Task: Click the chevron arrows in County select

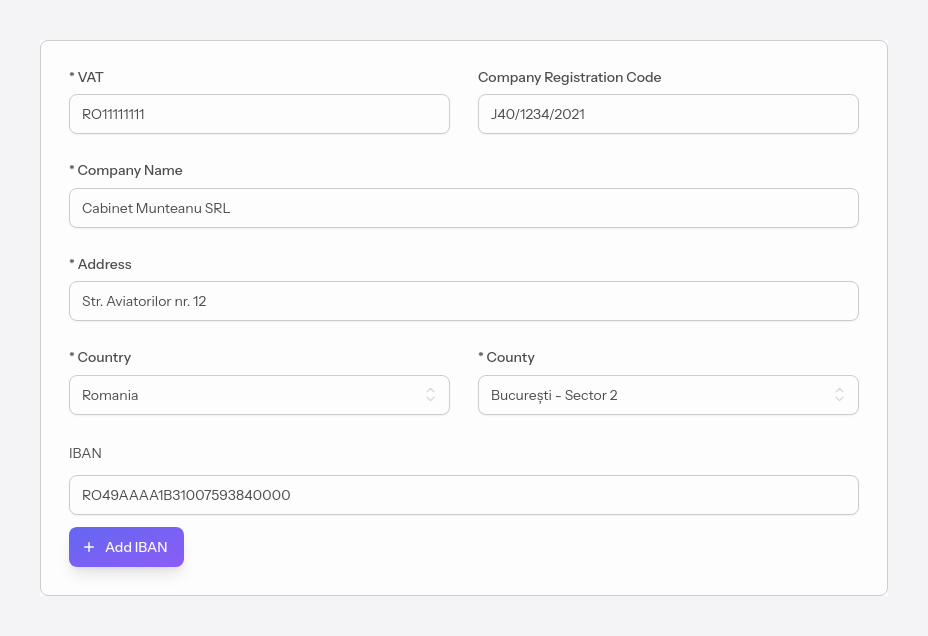Action: [x=839, y=395]
